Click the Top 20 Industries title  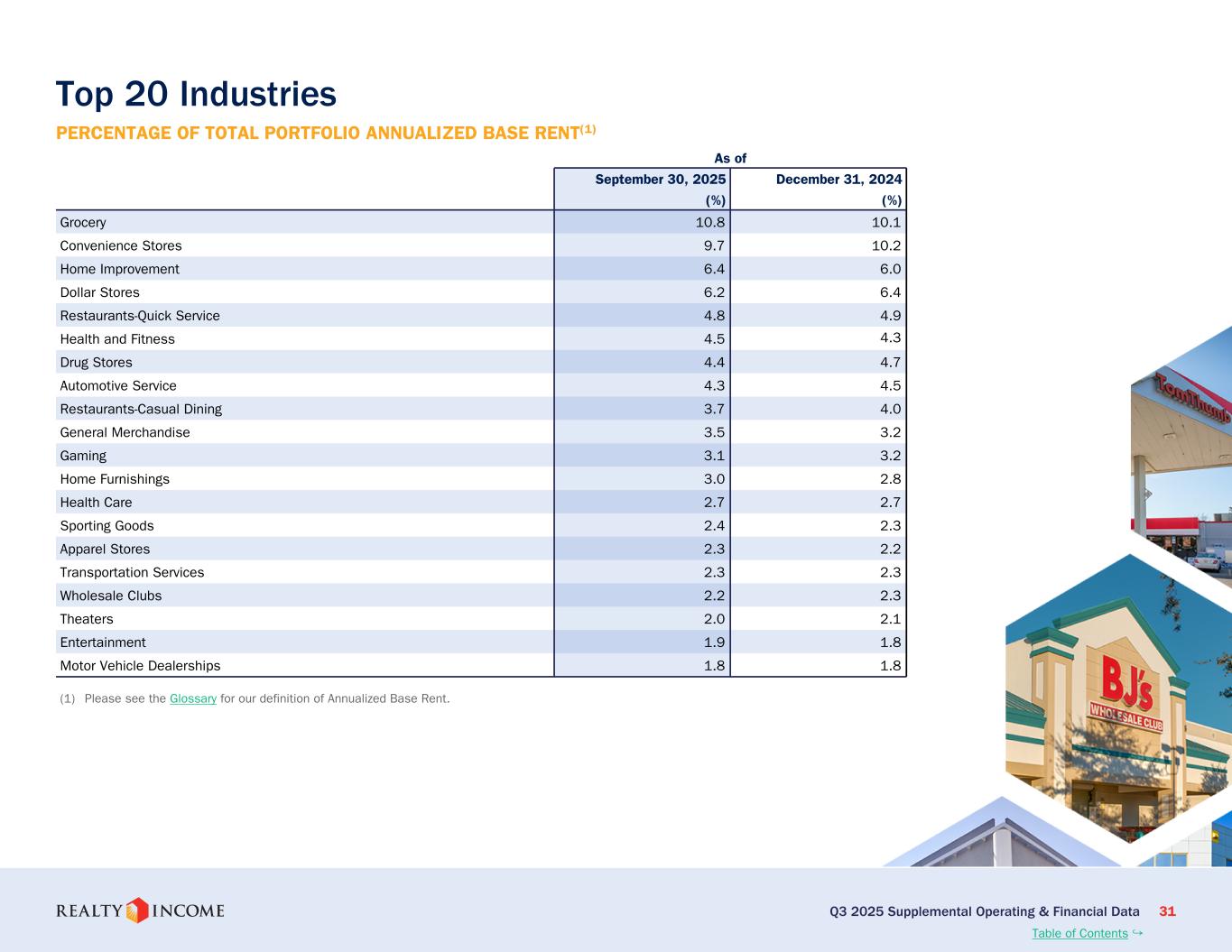196,94
